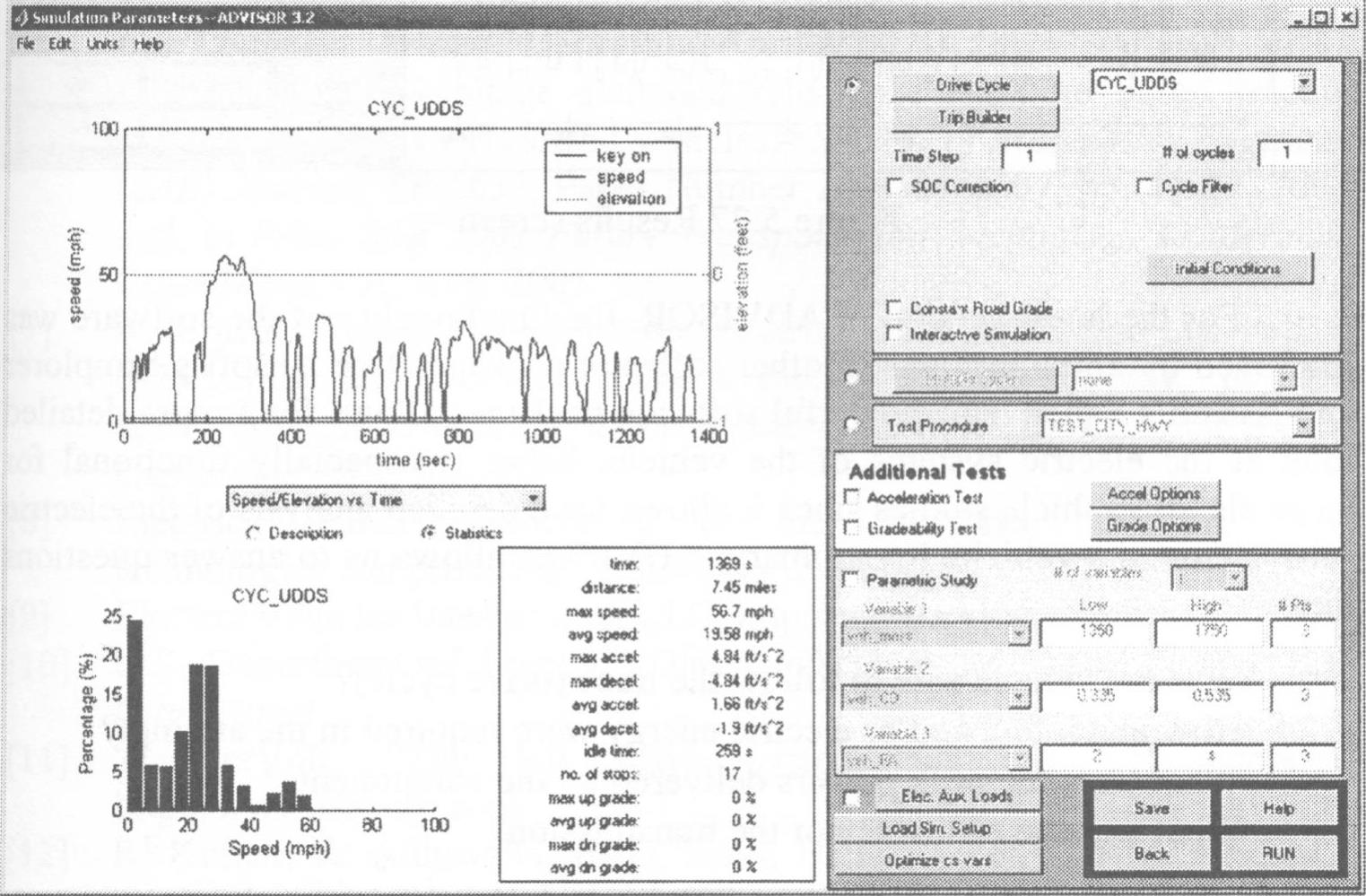The width and height of the screenshot is (1366, 896).
Task: Click the Drive Cycle button
Action: tap(974, 85)
